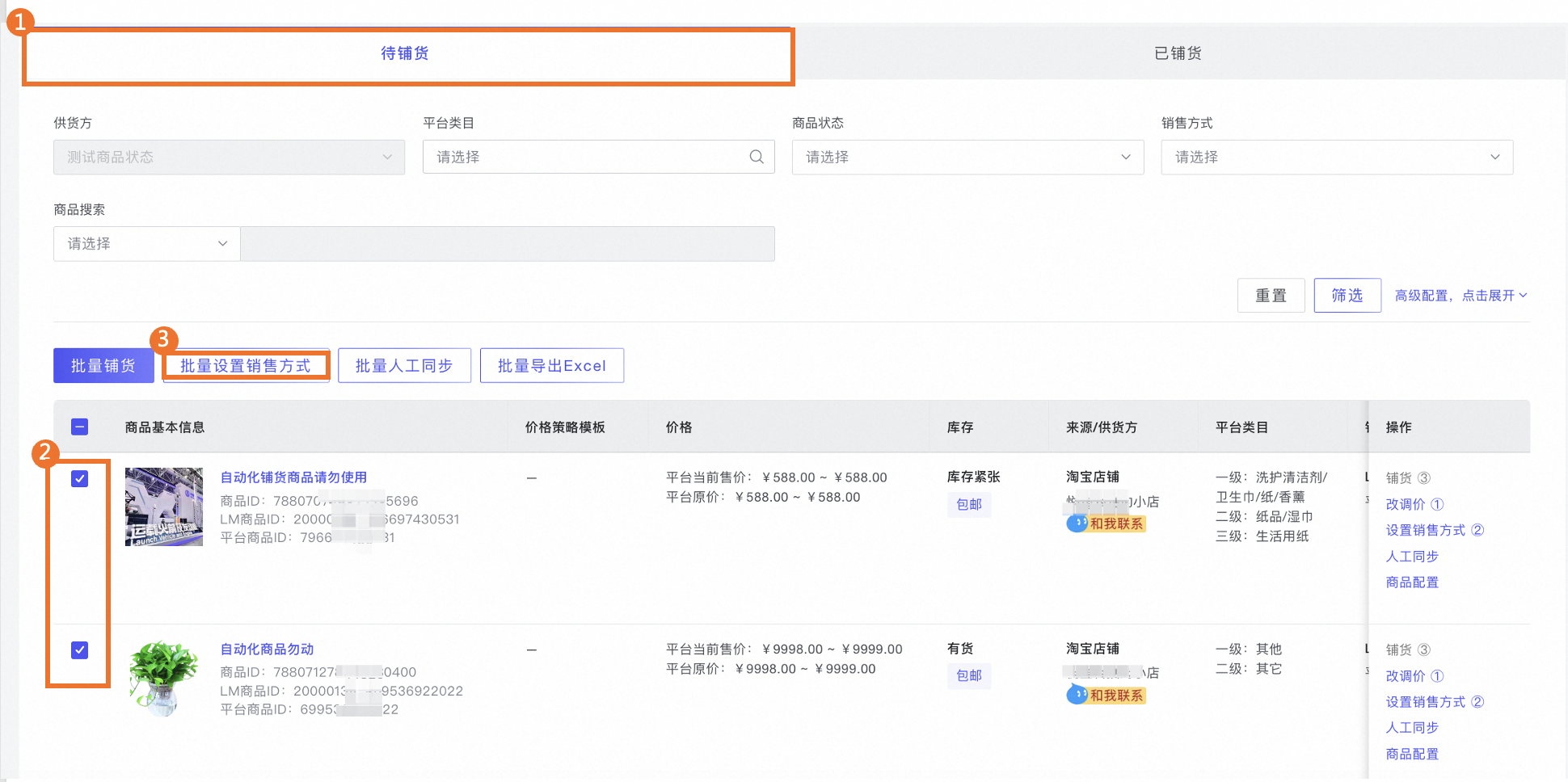Uncheck the 自动化商品勿动 row checkbox
1568x782 pixels.
80,650
